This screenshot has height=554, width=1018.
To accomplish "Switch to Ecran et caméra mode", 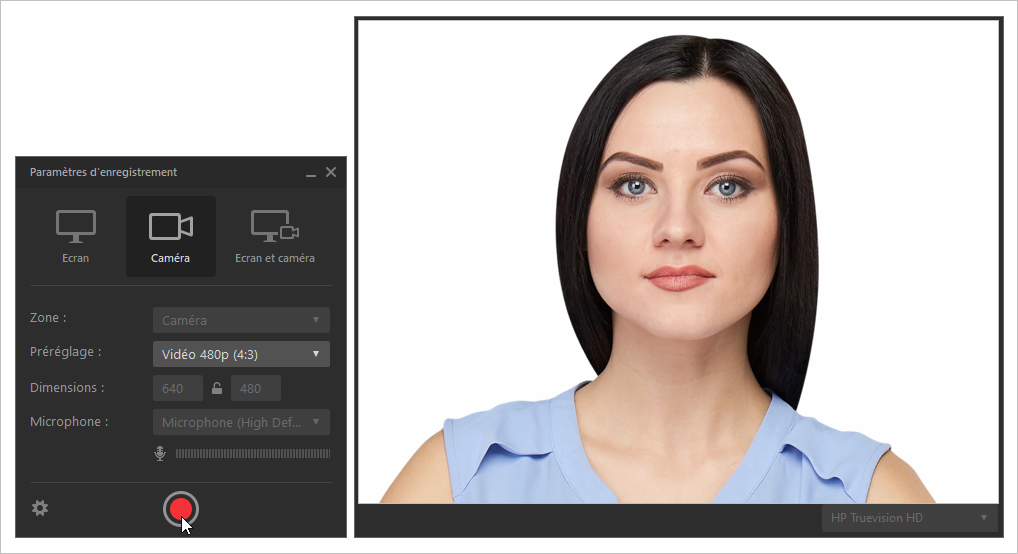I will [274, 236].
